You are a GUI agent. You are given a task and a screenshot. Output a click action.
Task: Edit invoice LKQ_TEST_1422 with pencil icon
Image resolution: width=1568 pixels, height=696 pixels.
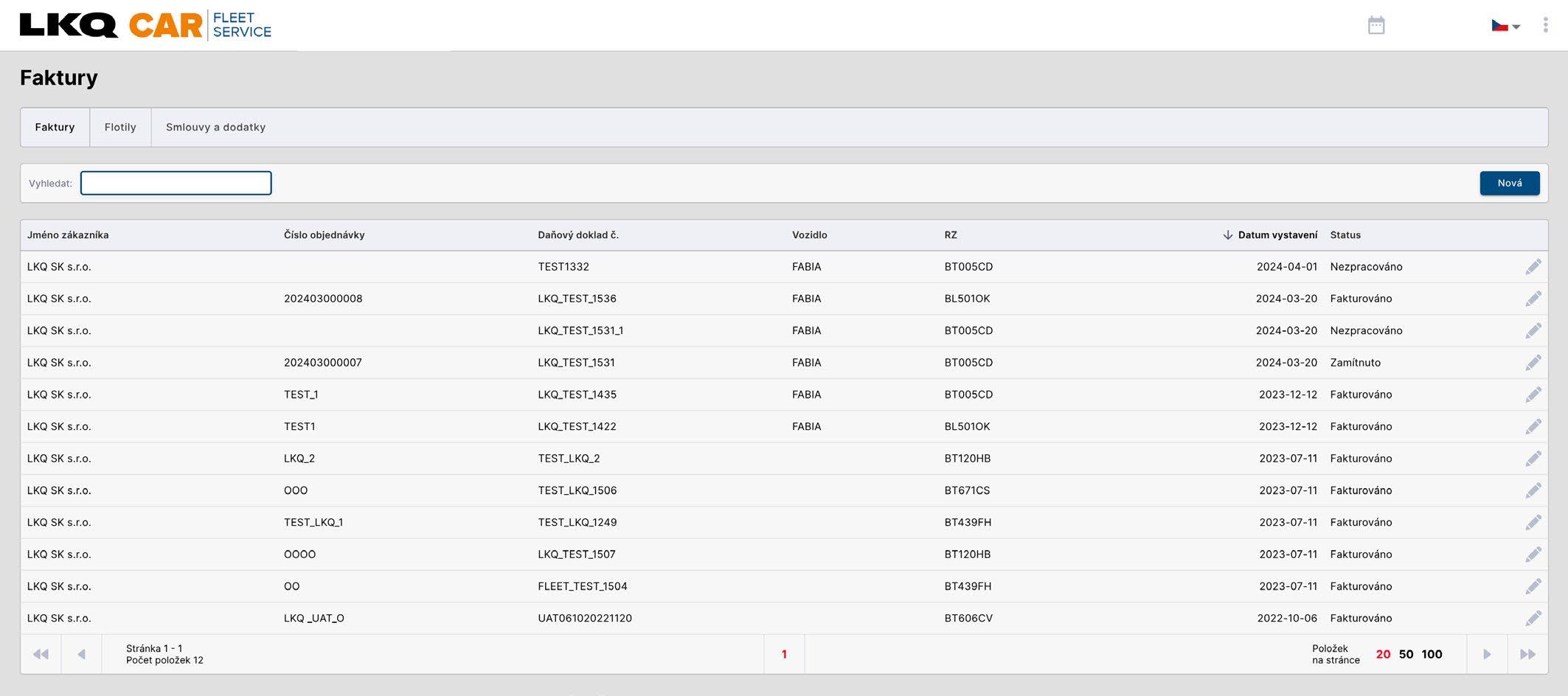1533,426
